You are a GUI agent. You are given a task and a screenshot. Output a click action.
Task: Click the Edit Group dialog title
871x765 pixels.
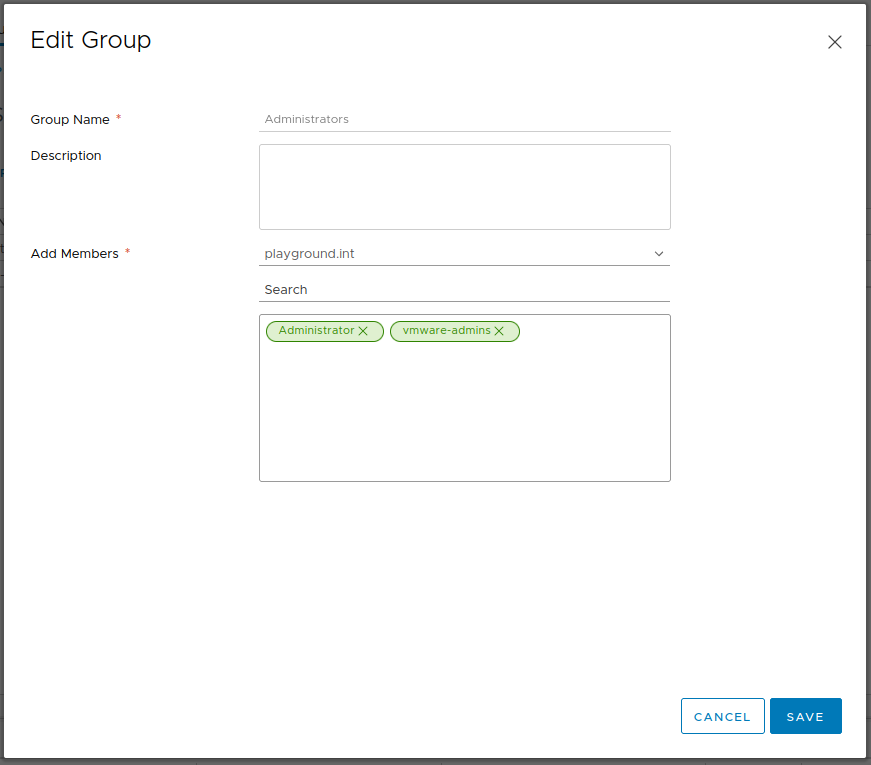(x=91, y=40)
